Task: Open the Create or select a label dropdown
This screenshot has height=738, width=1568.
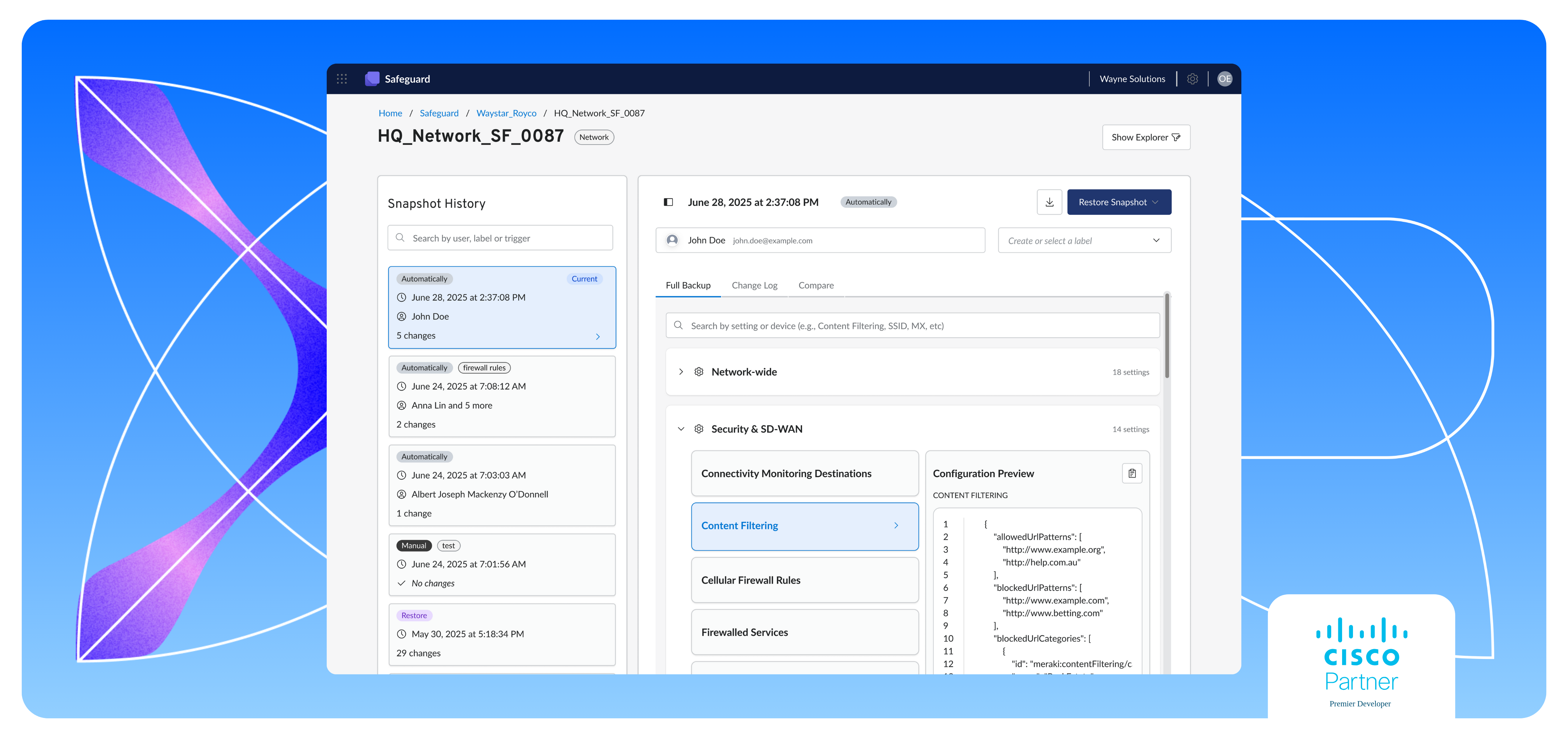Action: click(1084, 240)
